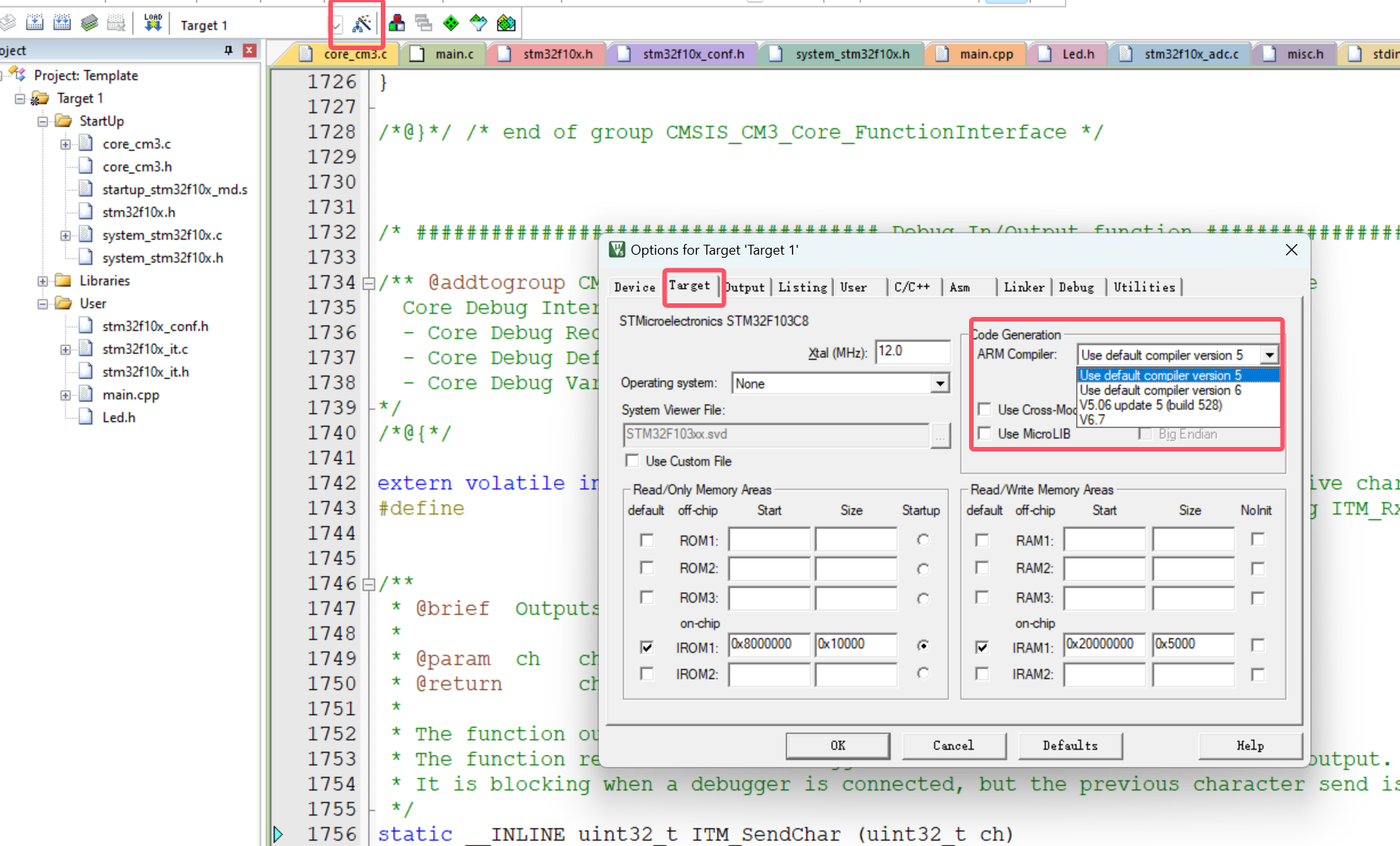The image size is (1400, 846).
Task: Click the Manage Run-Time Environment green diamond icon
Action: [x=451, y=24]
